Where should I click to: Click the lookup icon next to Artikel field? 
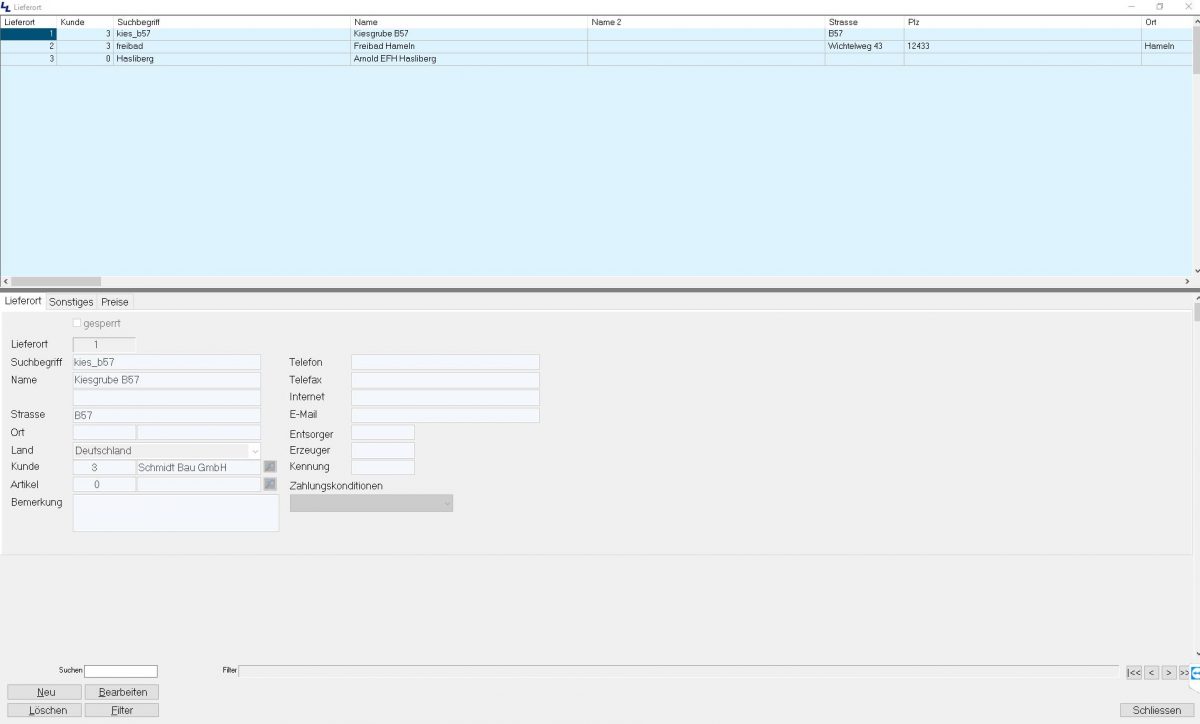coord(269,484)
